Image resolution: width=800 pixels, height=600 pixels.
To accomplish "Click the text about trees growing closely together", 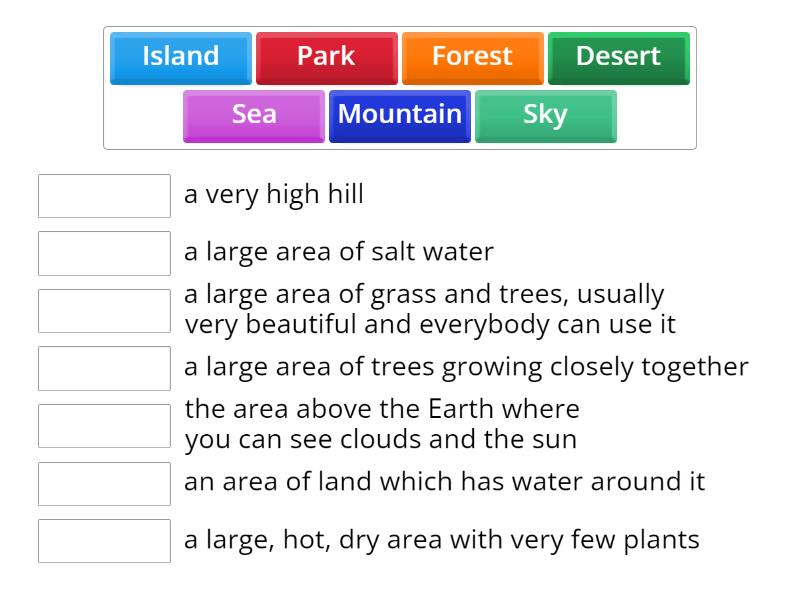I will pyautogui.click(x=466, y=367).
